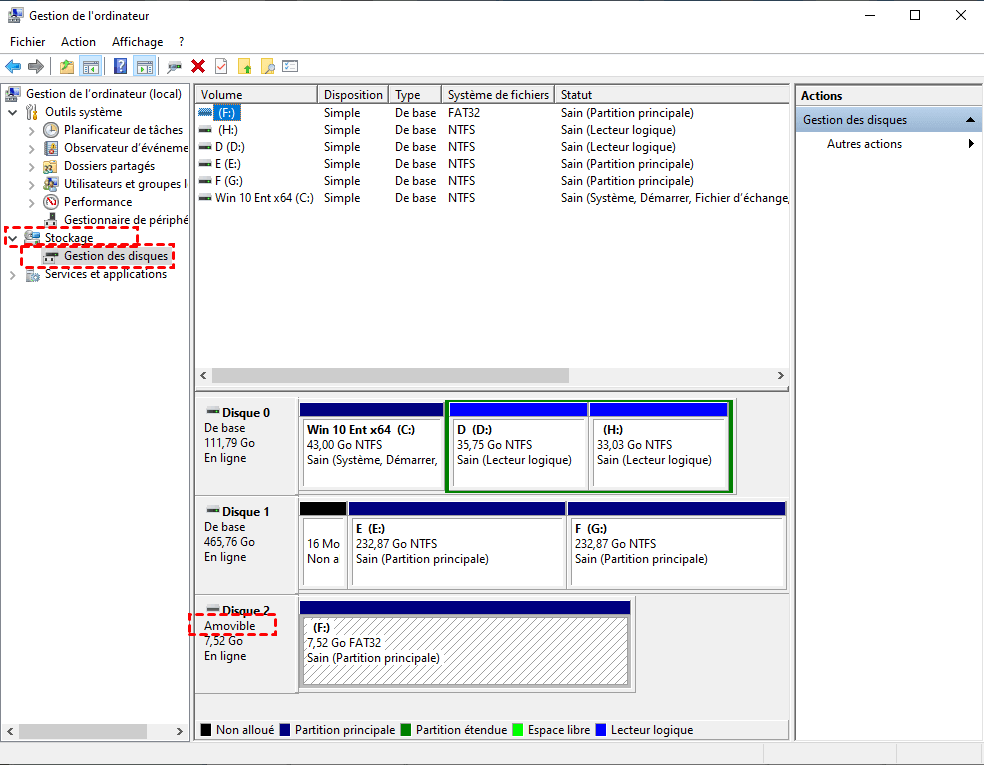Image resolution: width=984 pixels, height=765 pixels.
Task: Click the blue Back arrow in toolbar
Action: (x=13, y=66)
